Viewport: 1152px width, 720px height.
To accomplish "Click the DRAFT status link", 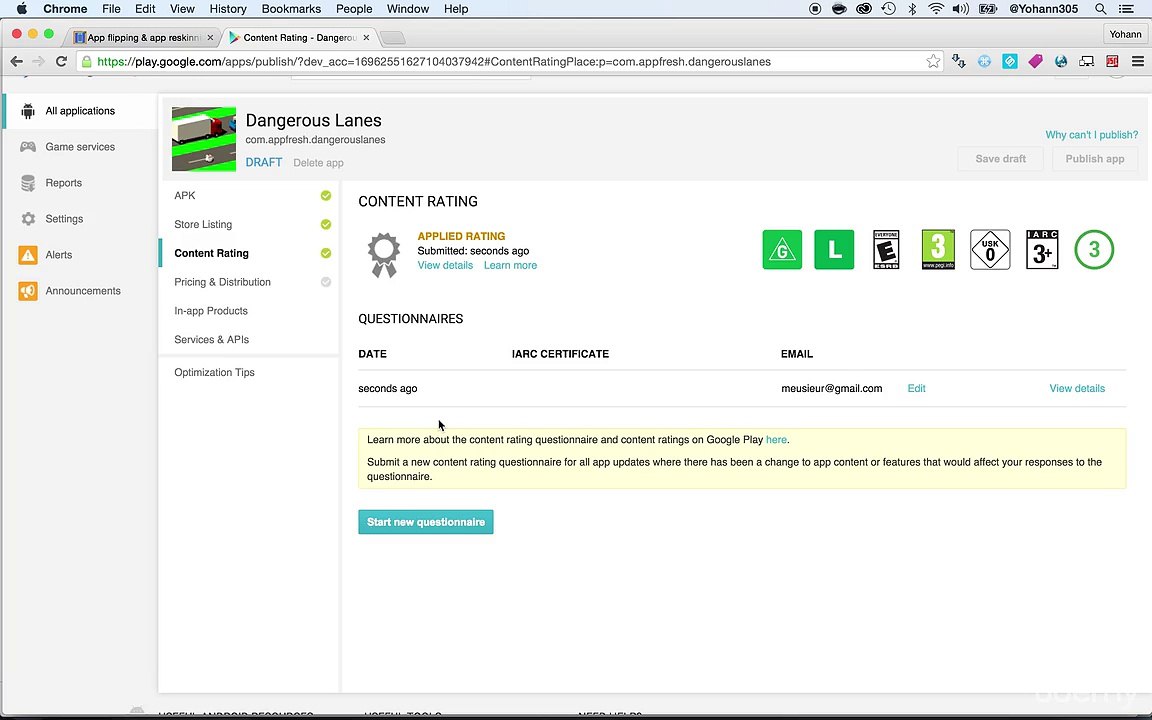I will tap(264, 162).
